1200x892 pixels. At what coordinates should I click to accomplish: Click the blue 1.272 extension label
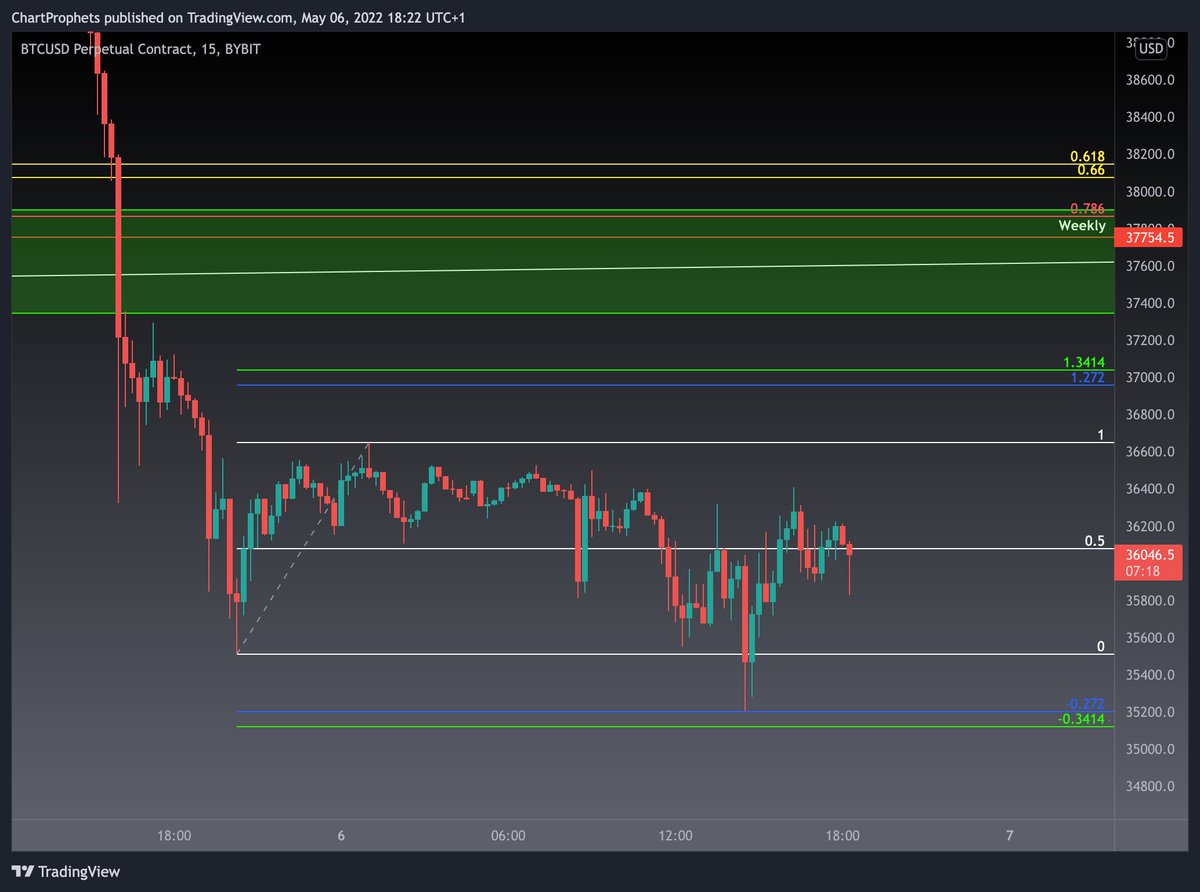1087,377
